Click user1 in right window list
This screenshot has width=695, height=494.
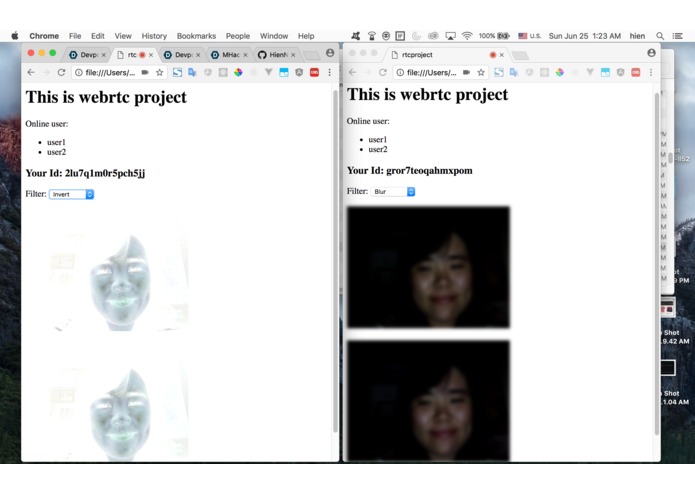pyautogui.click(x=378, y=140)
